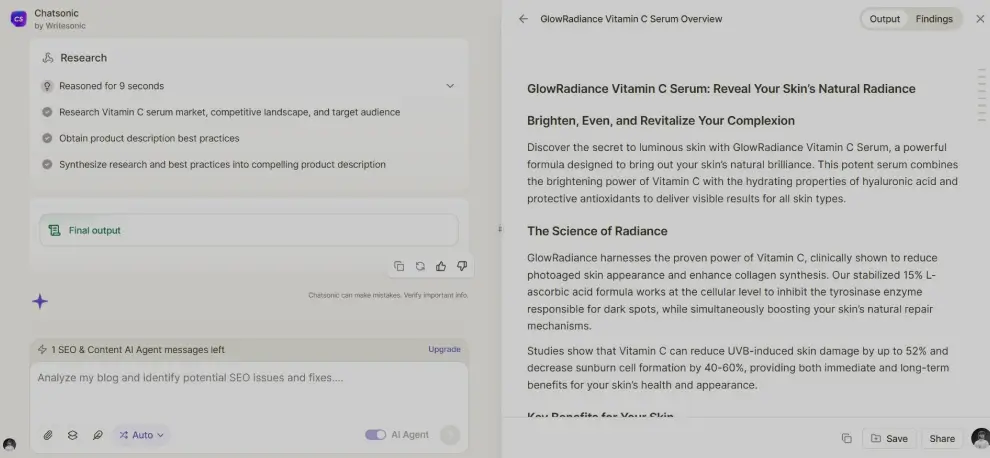Screen dimensions: 990x458
Task: Open the Chatsonic logo icon
Action: click(x=18, y=19)
